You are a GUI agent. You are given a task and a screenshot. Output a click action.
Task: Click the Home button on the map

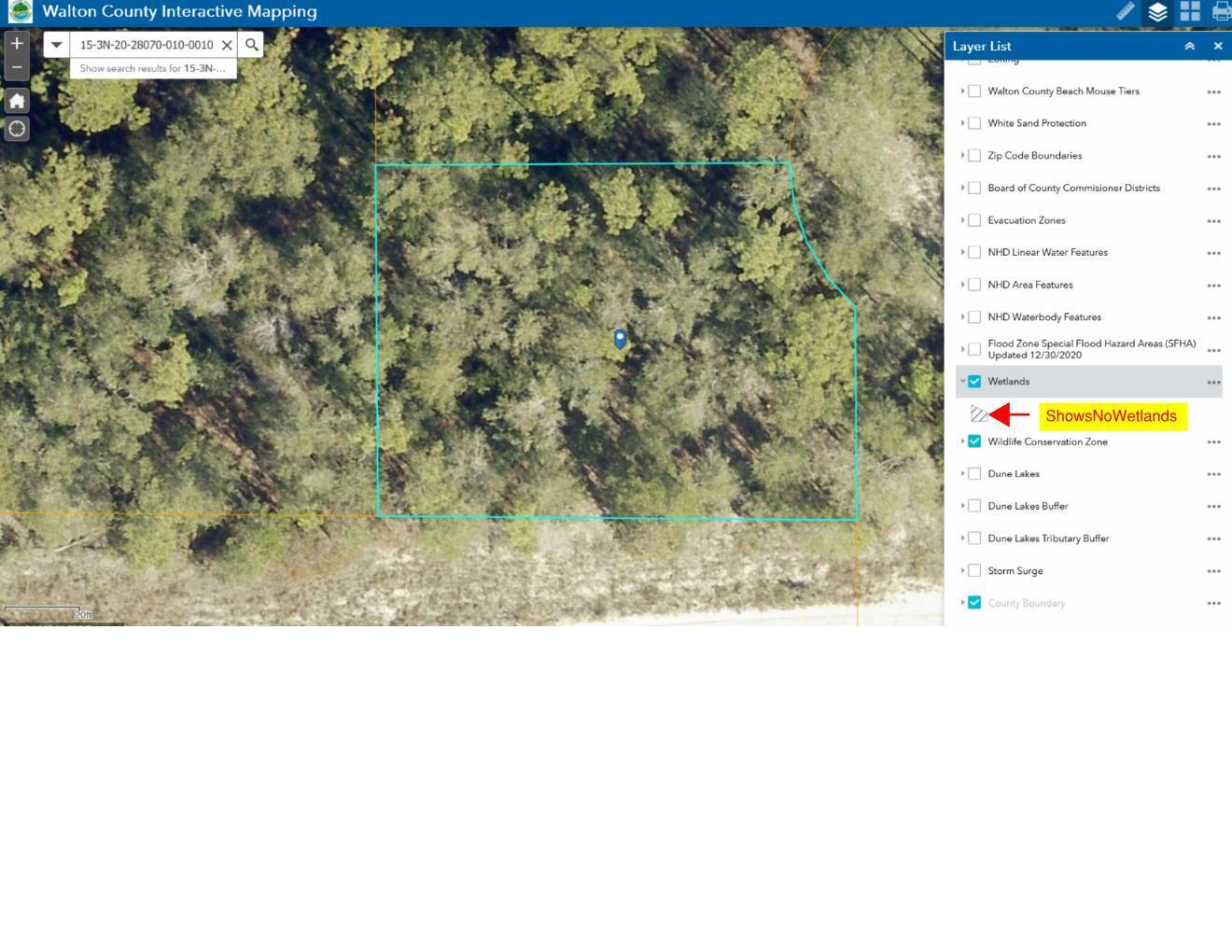pyautogui.click(x=17, y=100)
